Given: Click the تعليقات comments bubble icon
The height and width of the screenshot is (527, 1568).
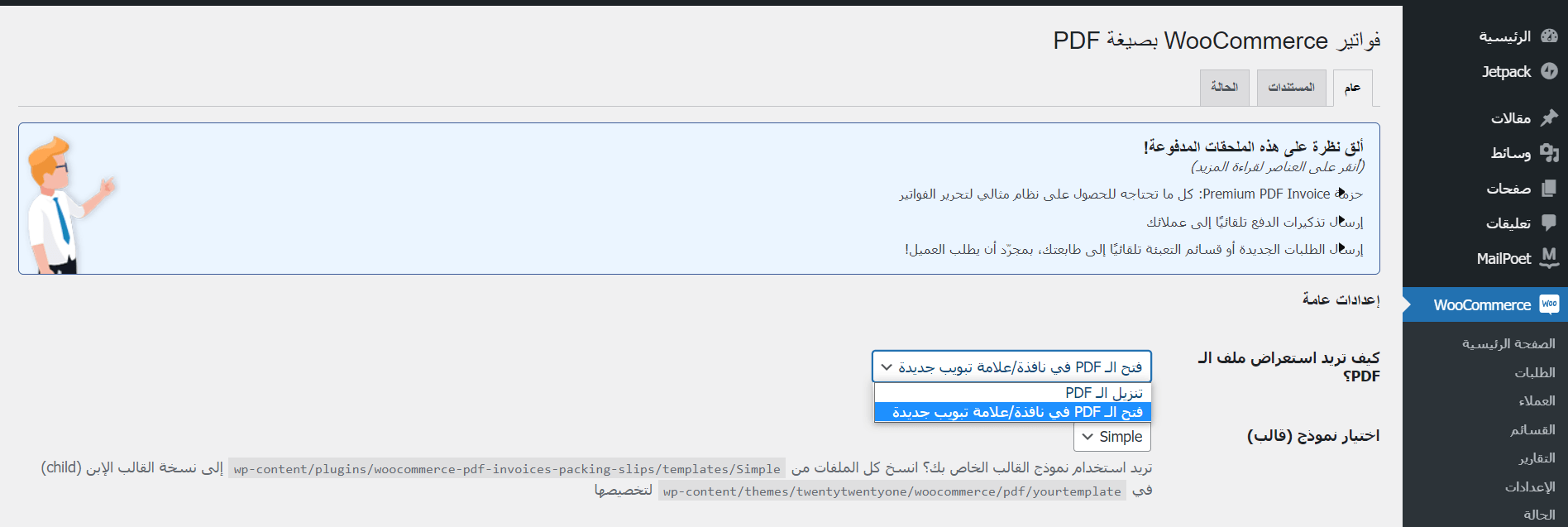Looking at the screenshot, I should point(1549,223).
